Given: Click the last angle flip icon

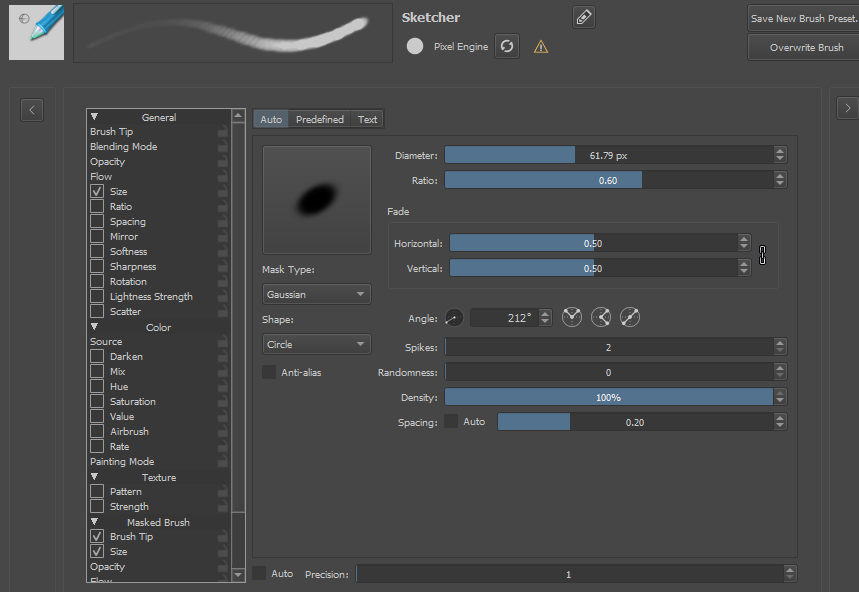Looking at the screenshot, I should [630, 318].
